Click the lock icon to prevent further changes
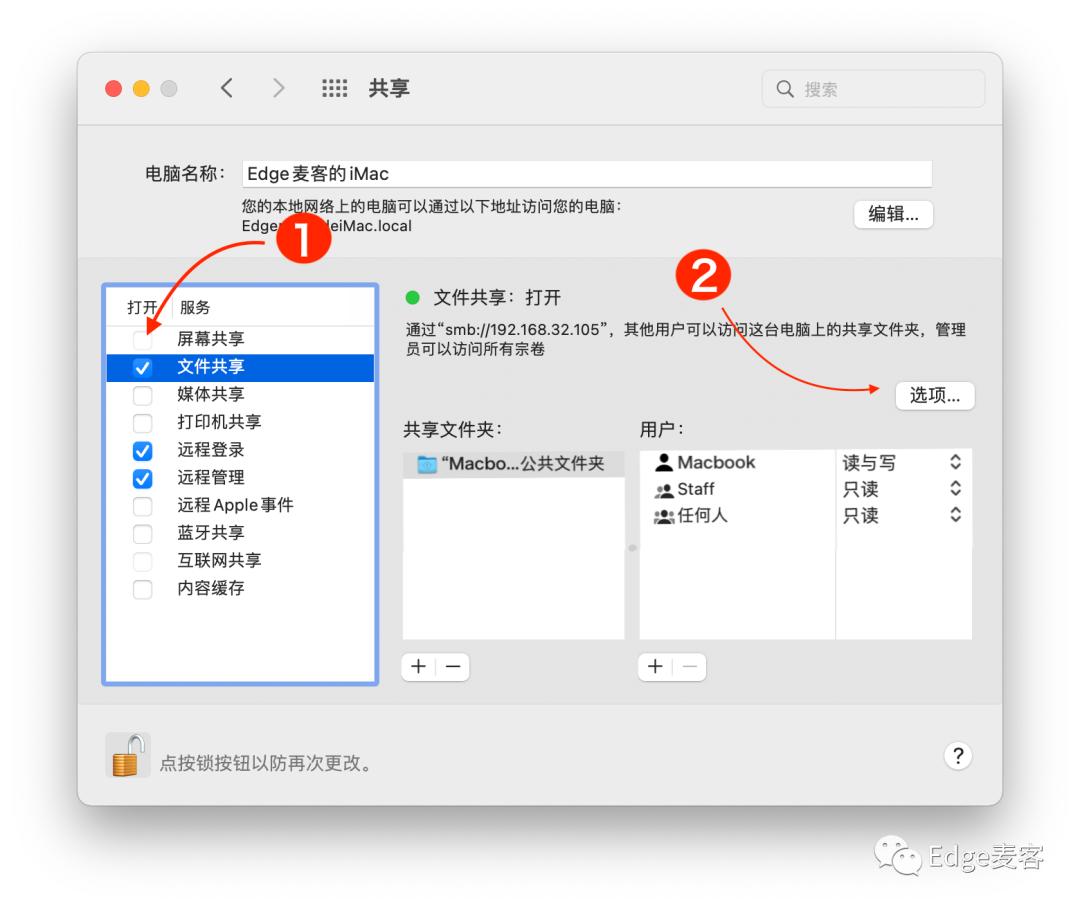The image size is (1080, 908). pyautogui.click(x=126, y=755)
